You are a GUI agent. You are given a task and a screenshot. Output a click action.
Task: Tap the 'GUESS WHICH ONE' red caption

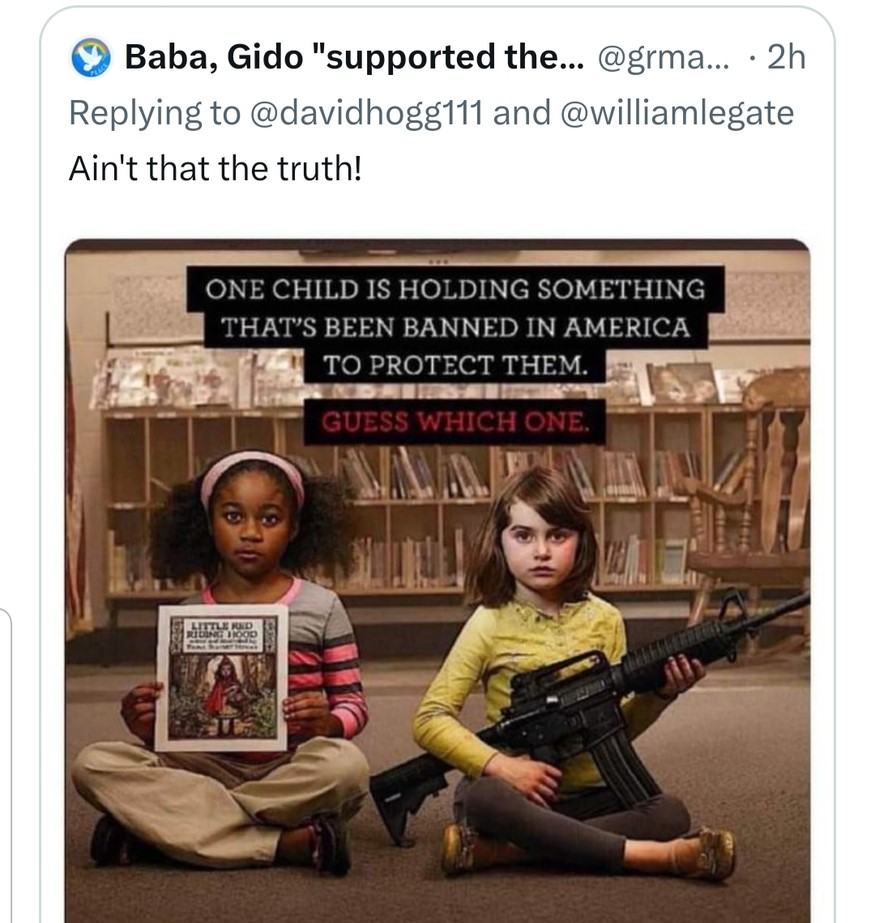[x=455, y=421]
